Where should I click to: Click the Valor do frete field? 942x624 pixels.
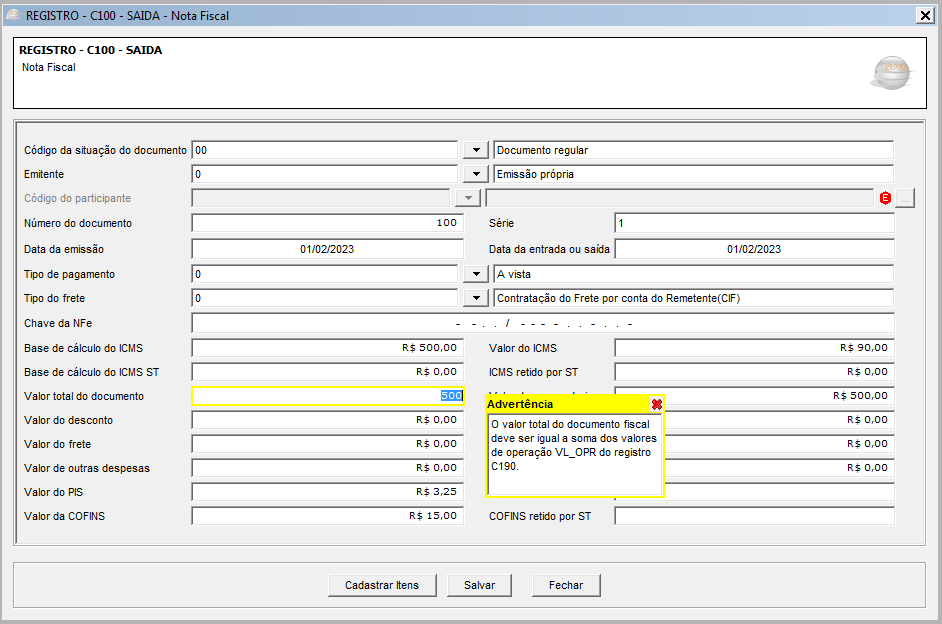tap(327, 444)
